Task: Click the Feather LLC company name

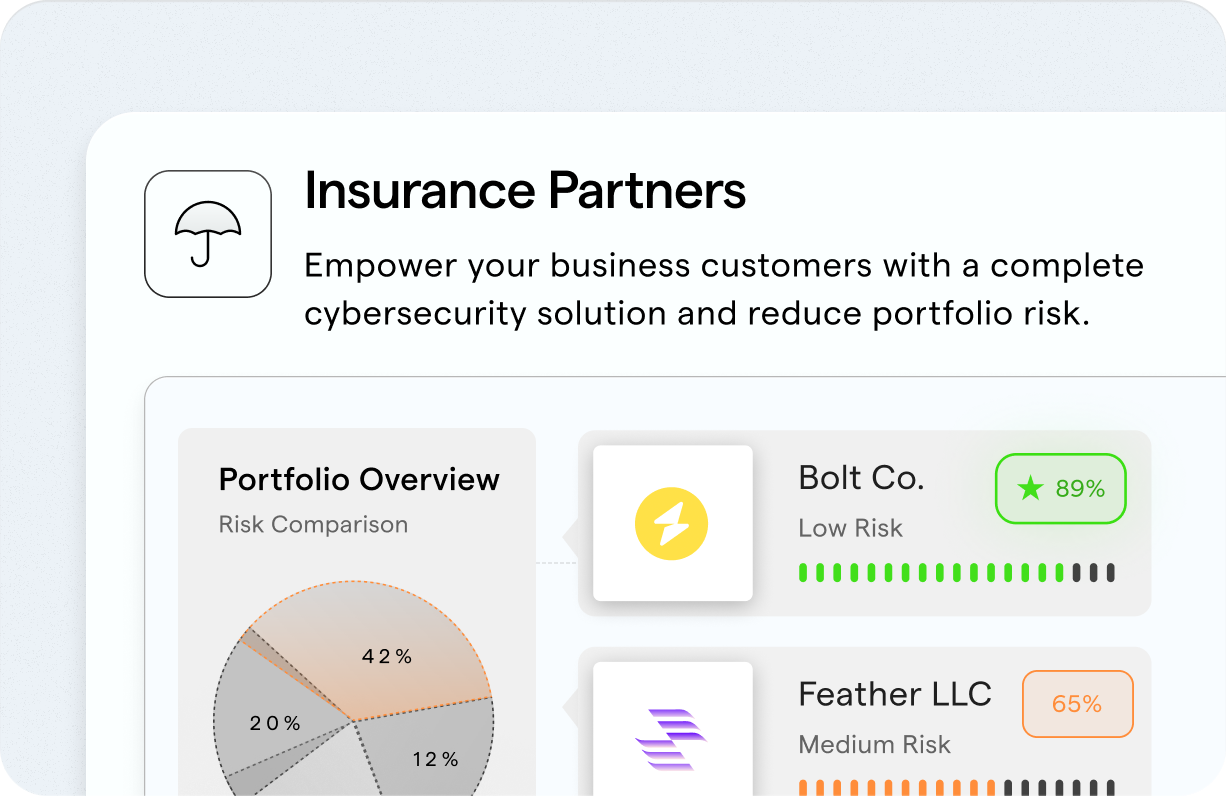Action: coord(895,694)
